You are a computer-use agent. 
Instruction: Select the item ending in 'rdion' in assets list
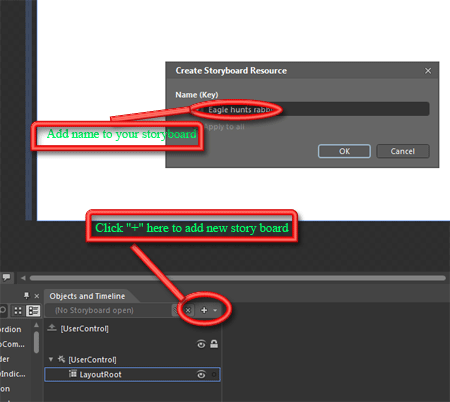[11, 329]
